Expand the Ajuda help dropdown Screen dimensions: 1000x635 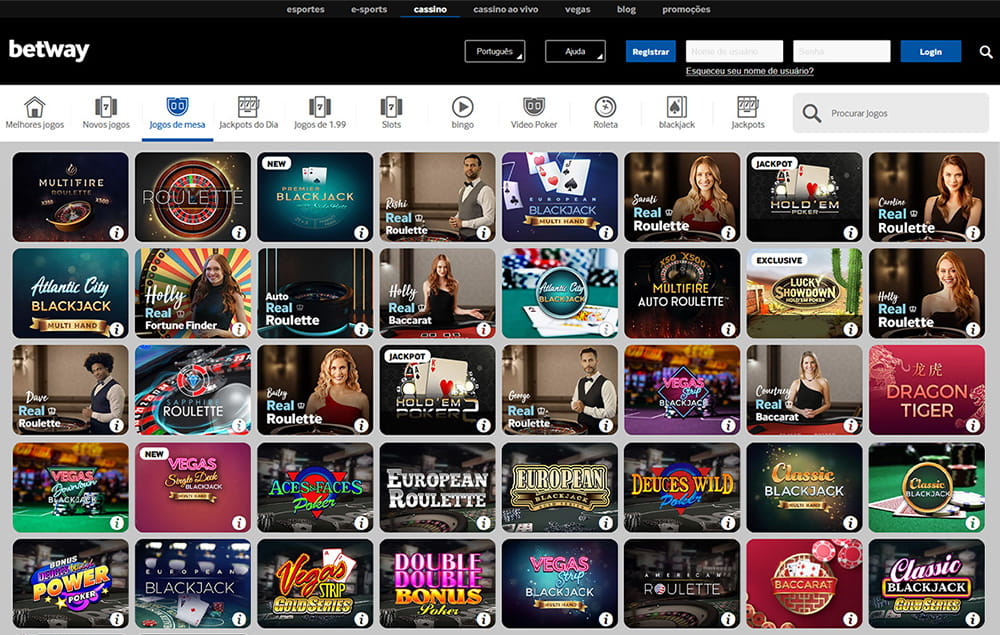575,51
